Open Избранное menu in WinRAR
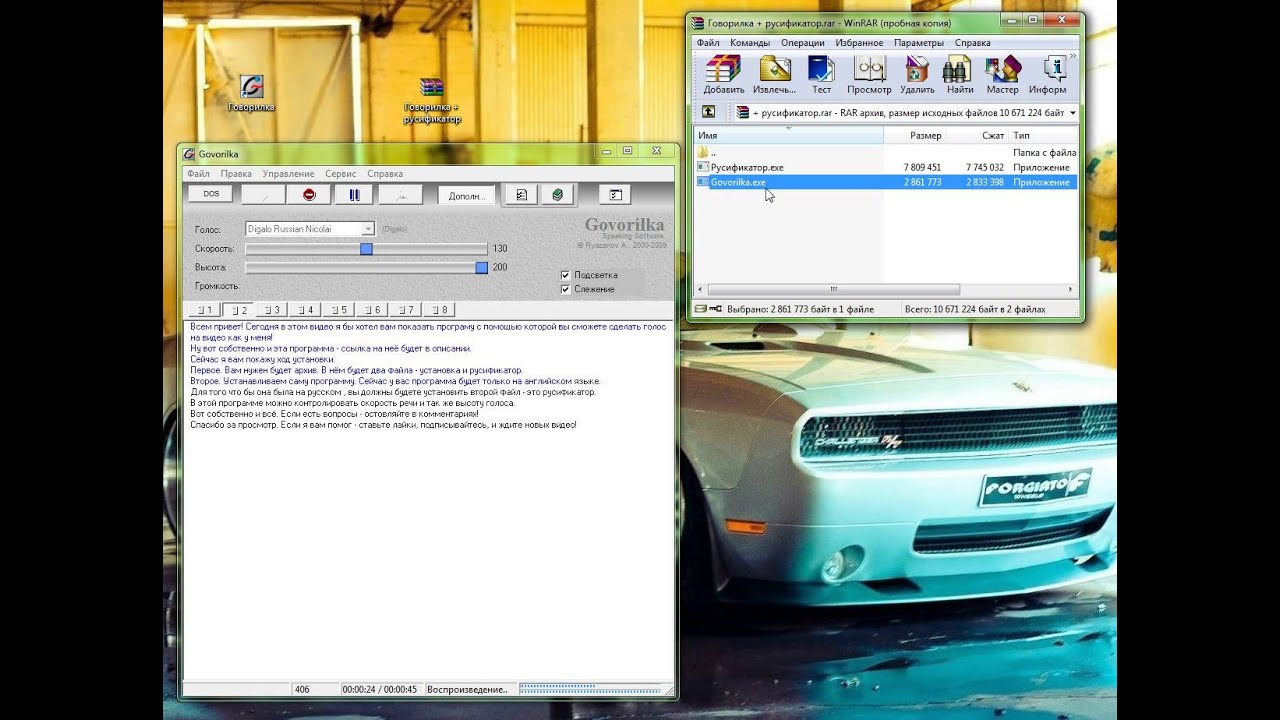This screenshot has width=1280, height=720. (860, 43)
